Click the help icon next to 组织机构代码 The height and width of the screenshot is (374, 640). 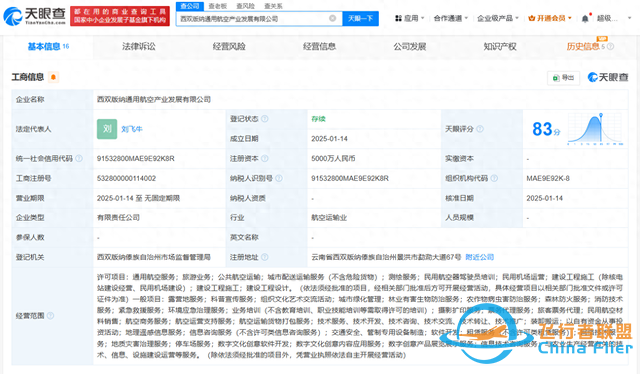coord(494,178)
